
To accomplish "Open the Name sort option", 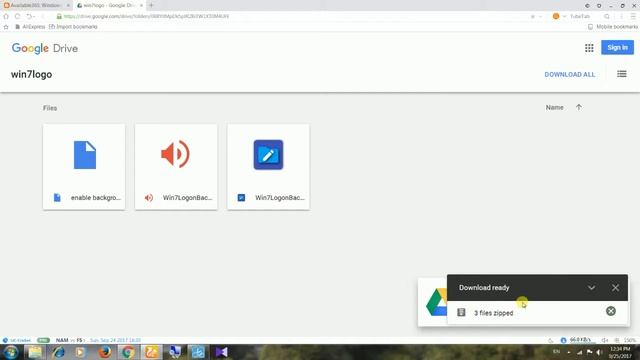I will (554, 107).
